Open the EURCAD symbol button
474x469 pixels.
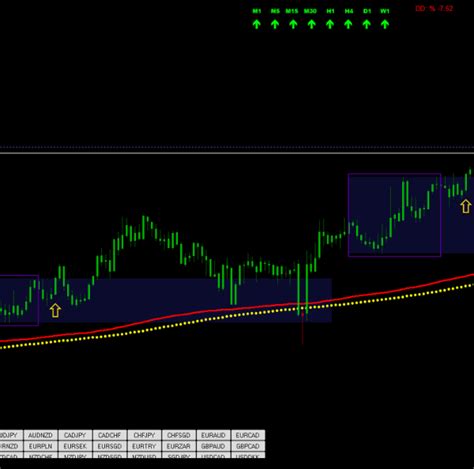click(x=248, y=435)
